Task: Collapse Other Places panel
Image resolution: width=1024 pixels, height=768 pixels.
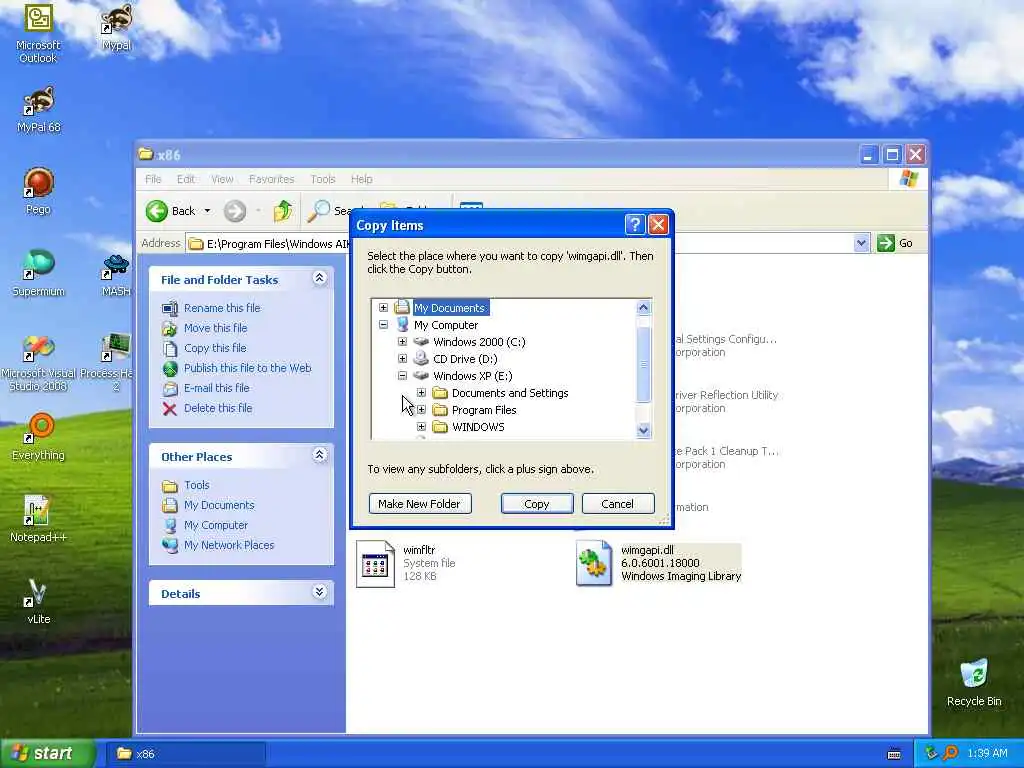Action: point(319,455)
